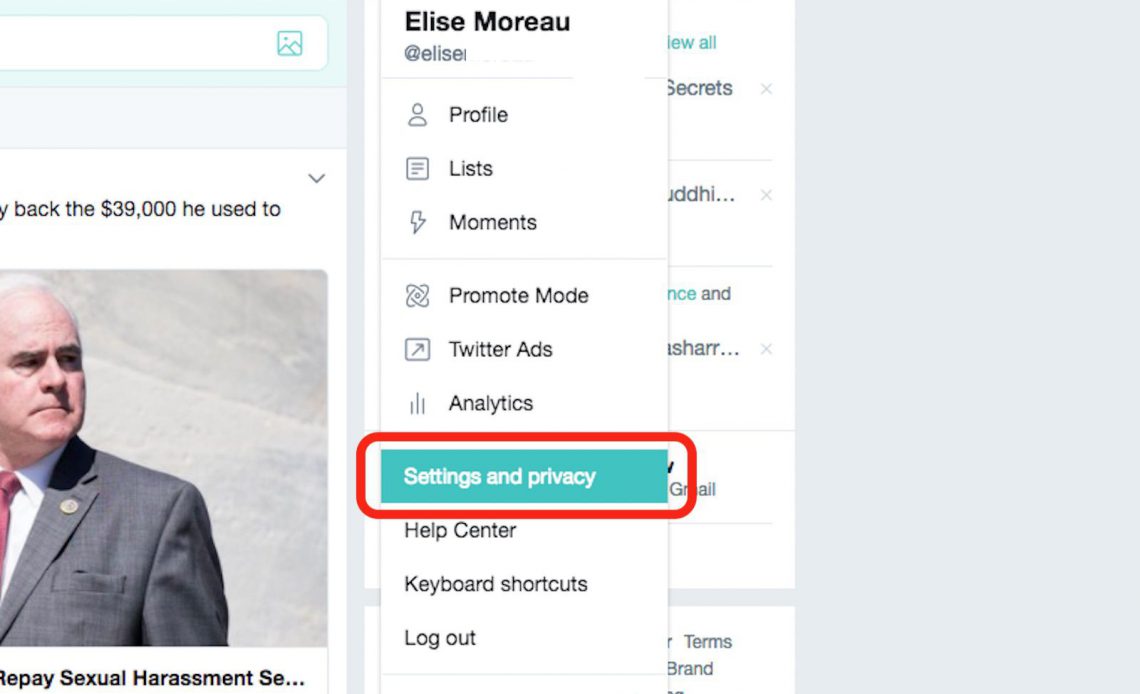1140x694 pixels.
Task: Click the Moments lightning bolt icon
Action: [417, 223]
